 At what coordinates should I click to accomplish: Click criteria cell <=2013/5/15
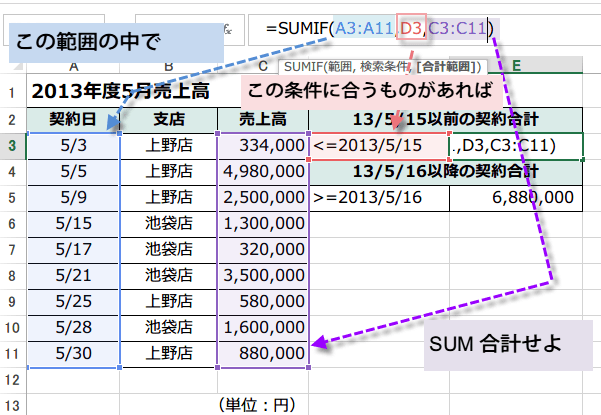[379, 146]
